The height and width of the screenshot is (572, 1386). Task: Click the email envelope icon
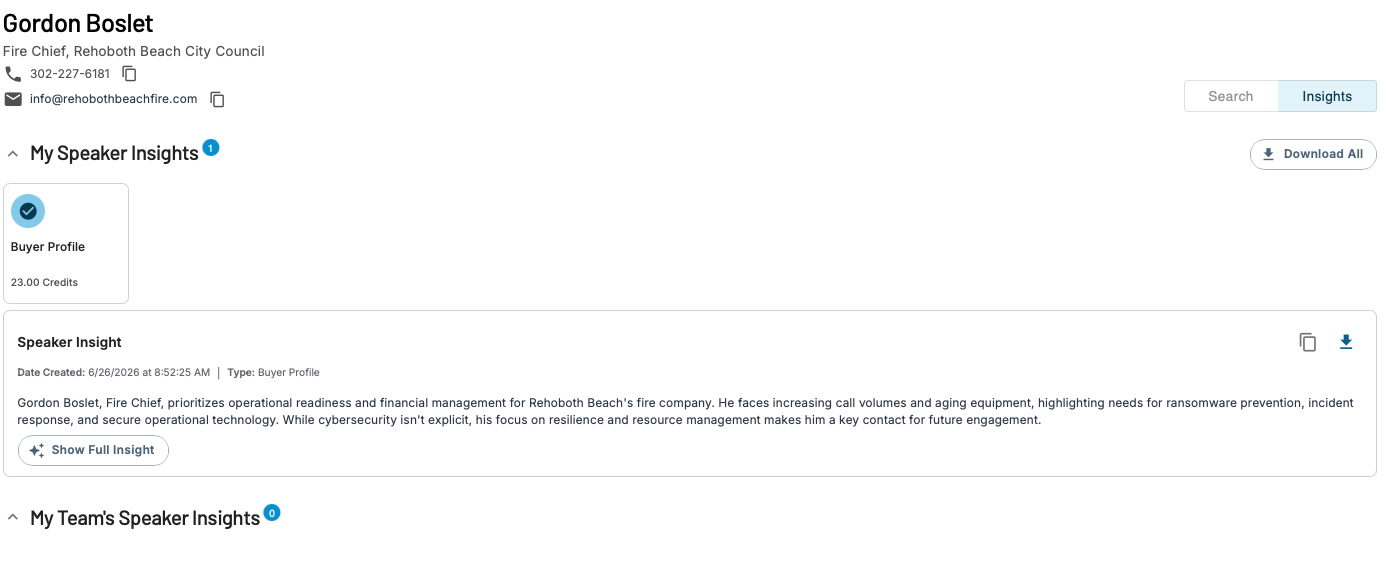(13, 99)
